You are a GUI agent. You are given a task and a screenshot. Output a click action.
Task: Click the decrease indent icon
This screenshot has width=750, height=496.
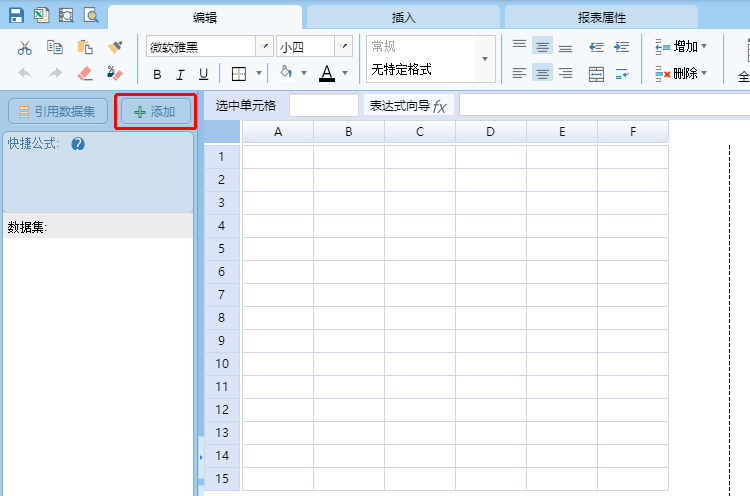596,46
